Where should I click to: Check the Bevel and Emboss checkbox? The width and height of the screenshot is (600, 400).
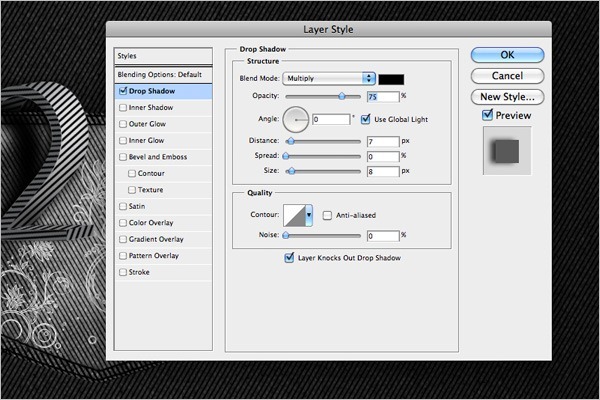point(123,157)
